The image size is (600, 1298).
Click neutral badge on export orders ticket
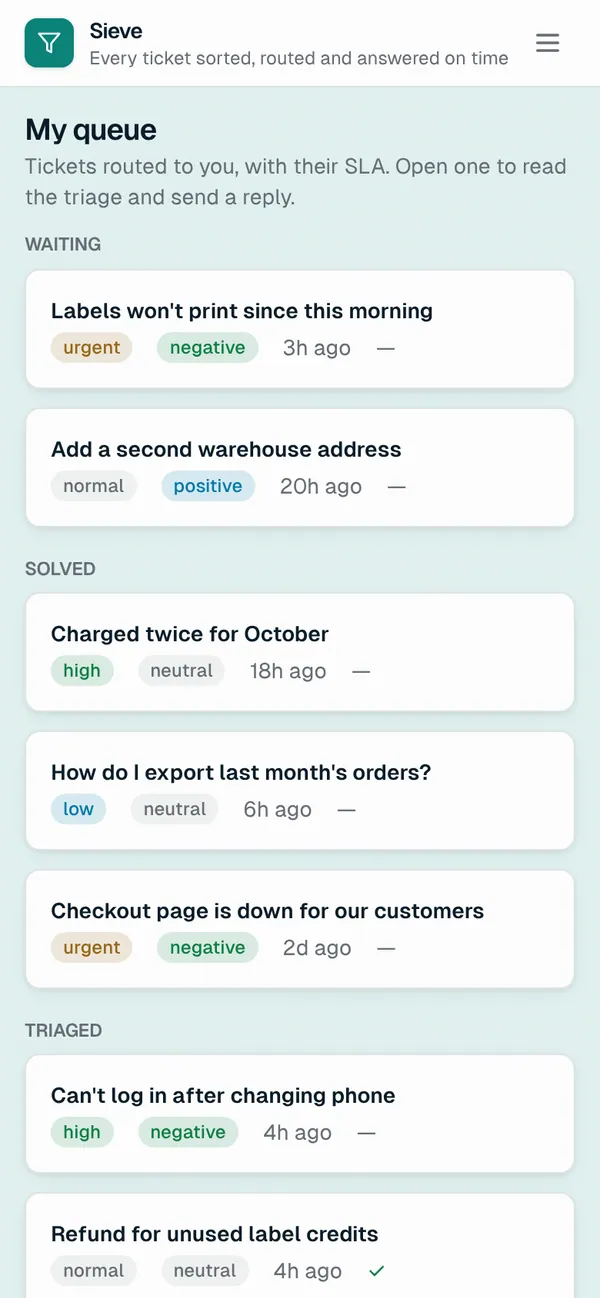pyautogui.click(x=175, y=809)
